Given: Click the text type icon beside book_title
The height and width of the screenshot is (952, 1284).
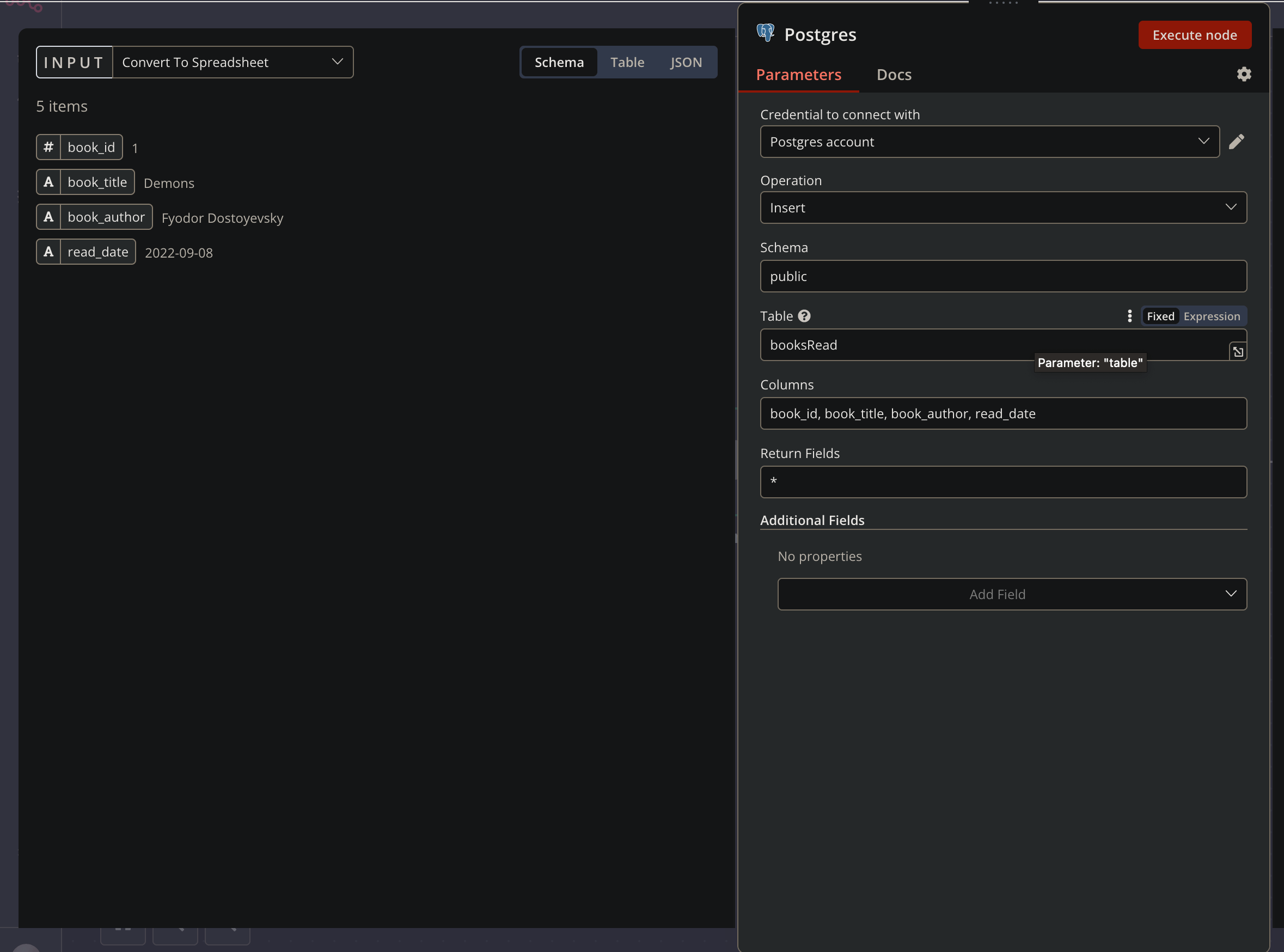Looking at the screenshot, I should pos(48,181).
